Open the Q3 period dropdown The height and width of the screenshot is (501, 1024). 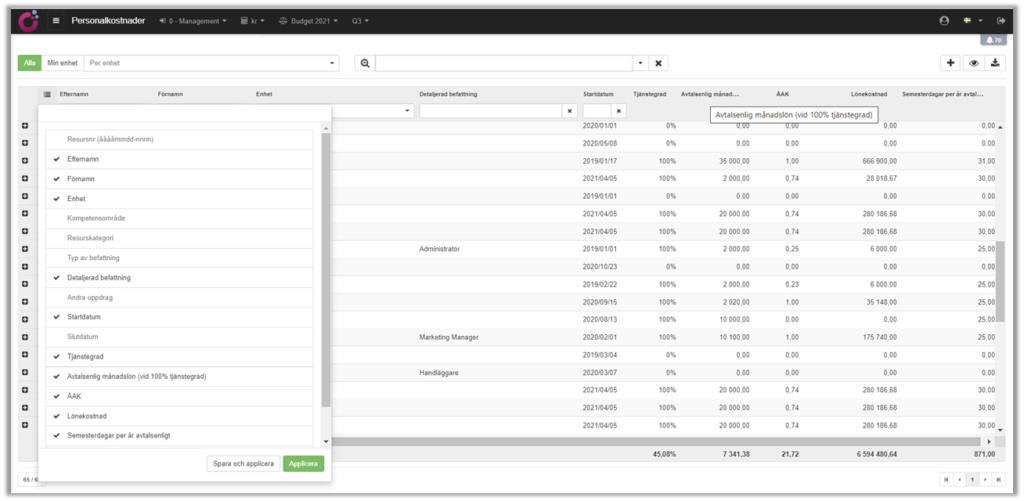pos(360,21)
